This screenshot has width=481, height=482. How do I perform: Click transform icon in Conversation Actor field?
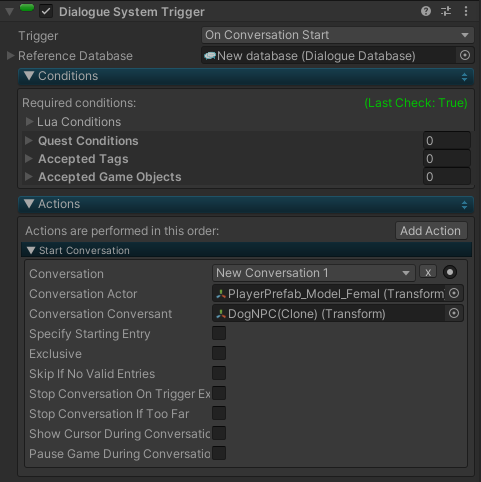click(221, 294)
